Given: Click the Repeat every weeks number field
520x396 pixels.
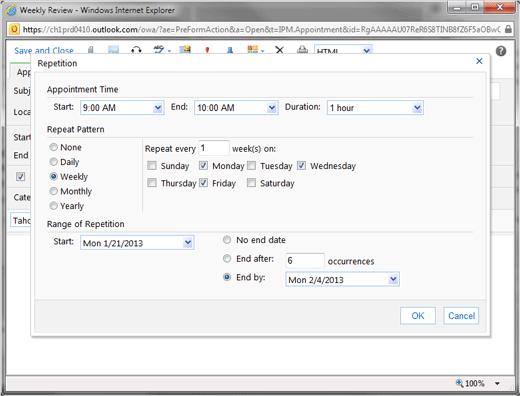Looking at the screenshot, I should pos(214,148).
